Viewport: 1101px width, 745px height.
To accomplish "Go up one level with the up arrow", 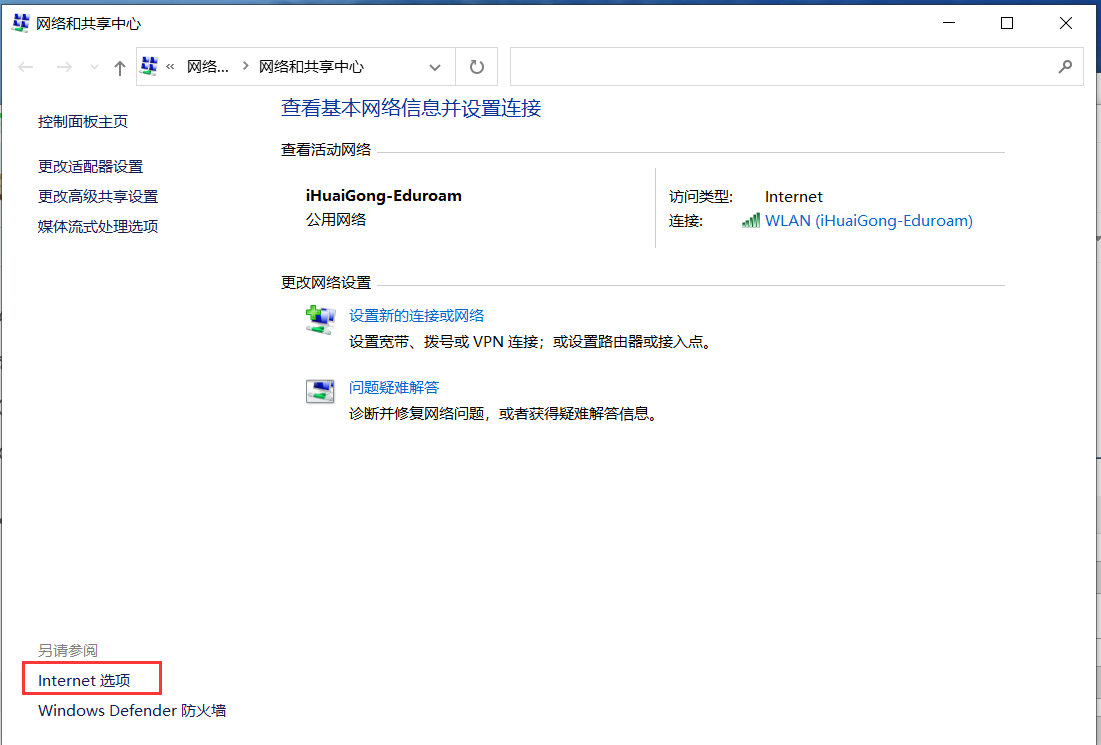I will (x=120, y=67).
